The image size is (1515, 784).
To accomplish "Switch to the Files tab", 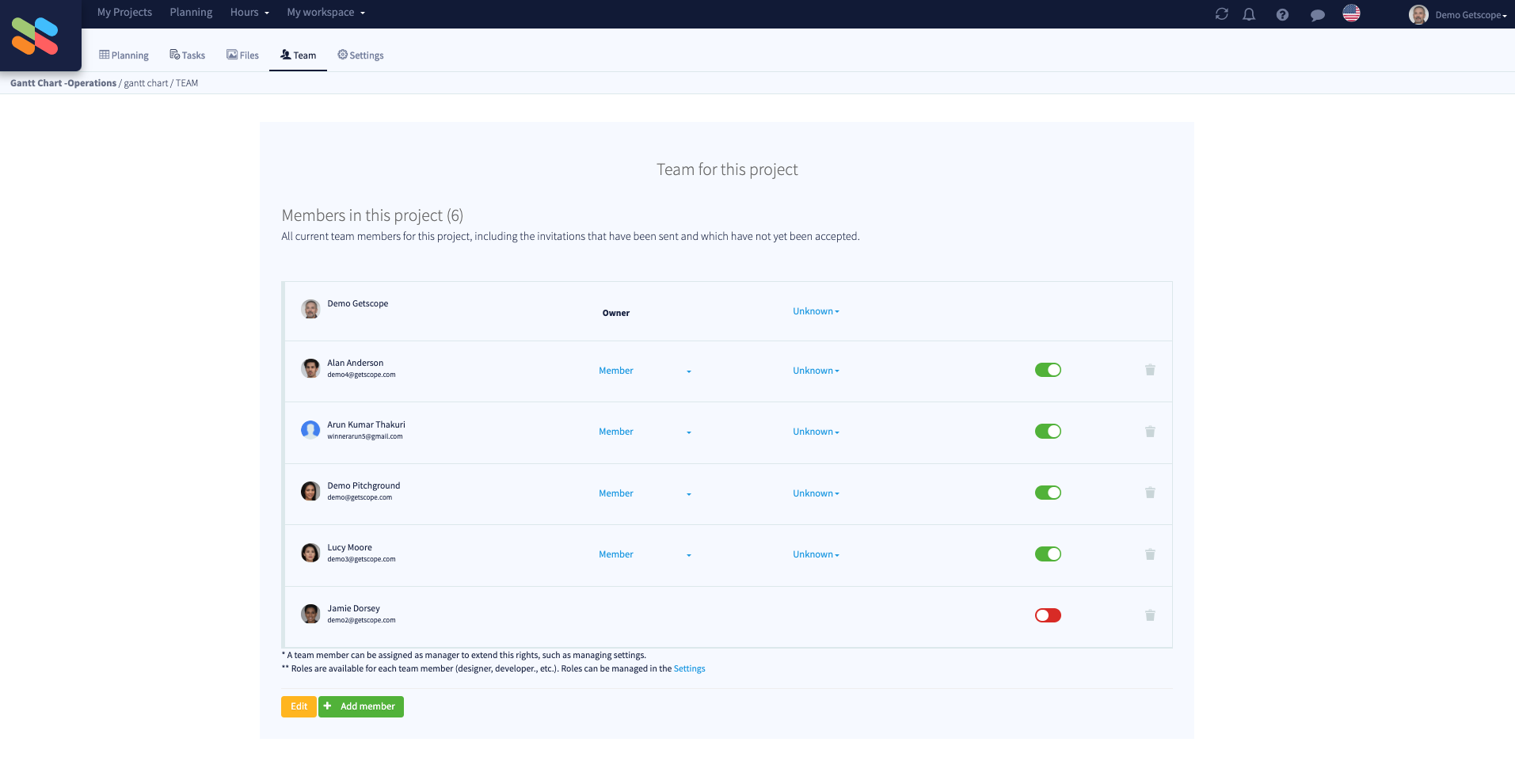I will pyautogui.click(x=242, y=55).
